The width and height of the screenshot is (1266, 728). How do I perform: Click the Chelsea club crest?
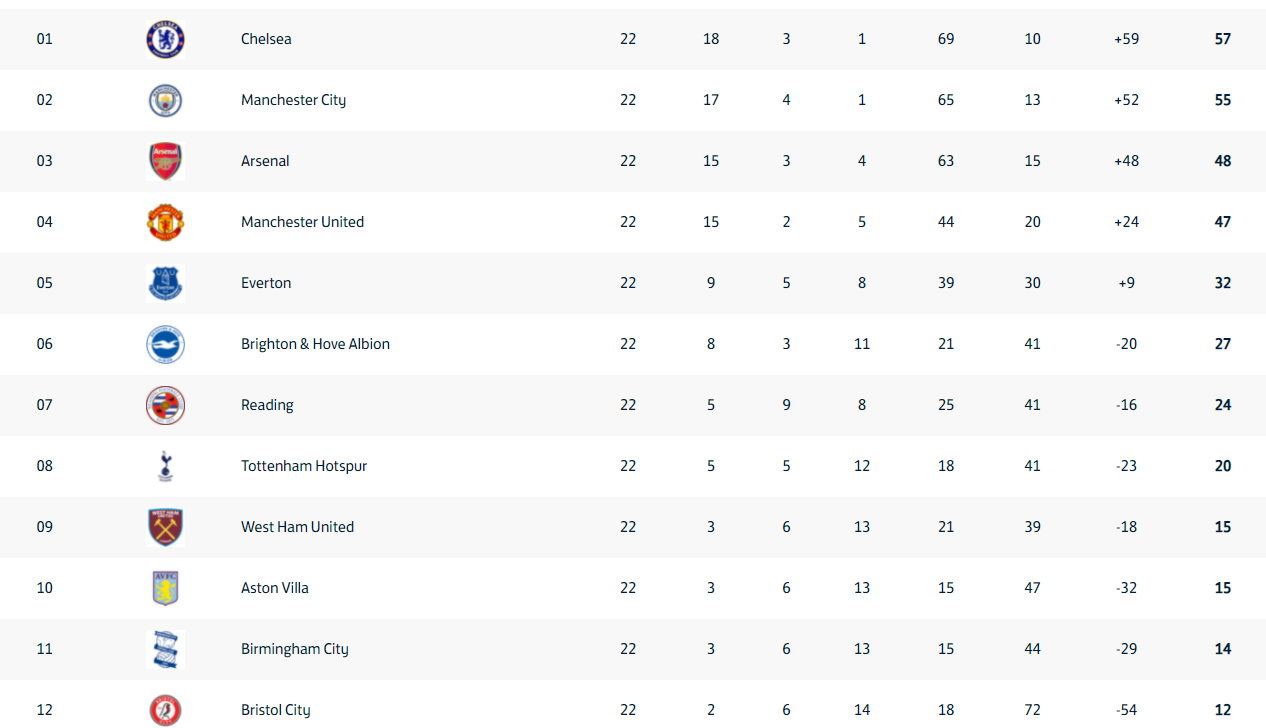[165, 39]
